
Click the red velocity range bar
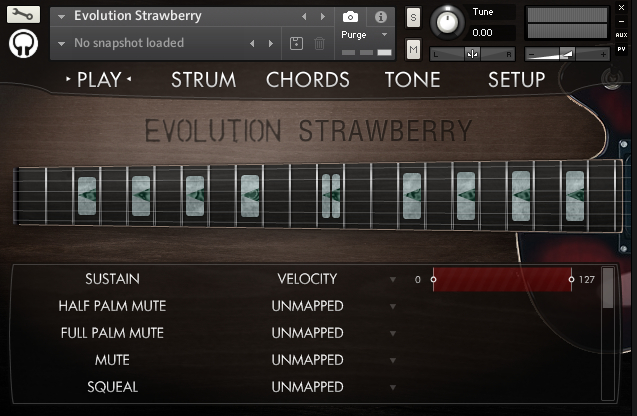502,280
